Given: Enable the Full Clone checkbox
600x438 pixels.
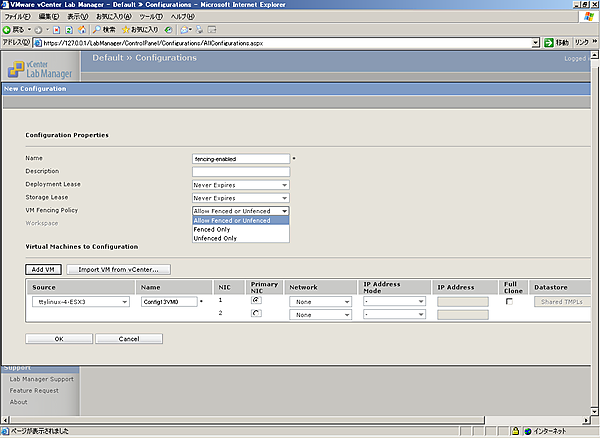Looking at the screenshot, I should (x=511, y=300).
